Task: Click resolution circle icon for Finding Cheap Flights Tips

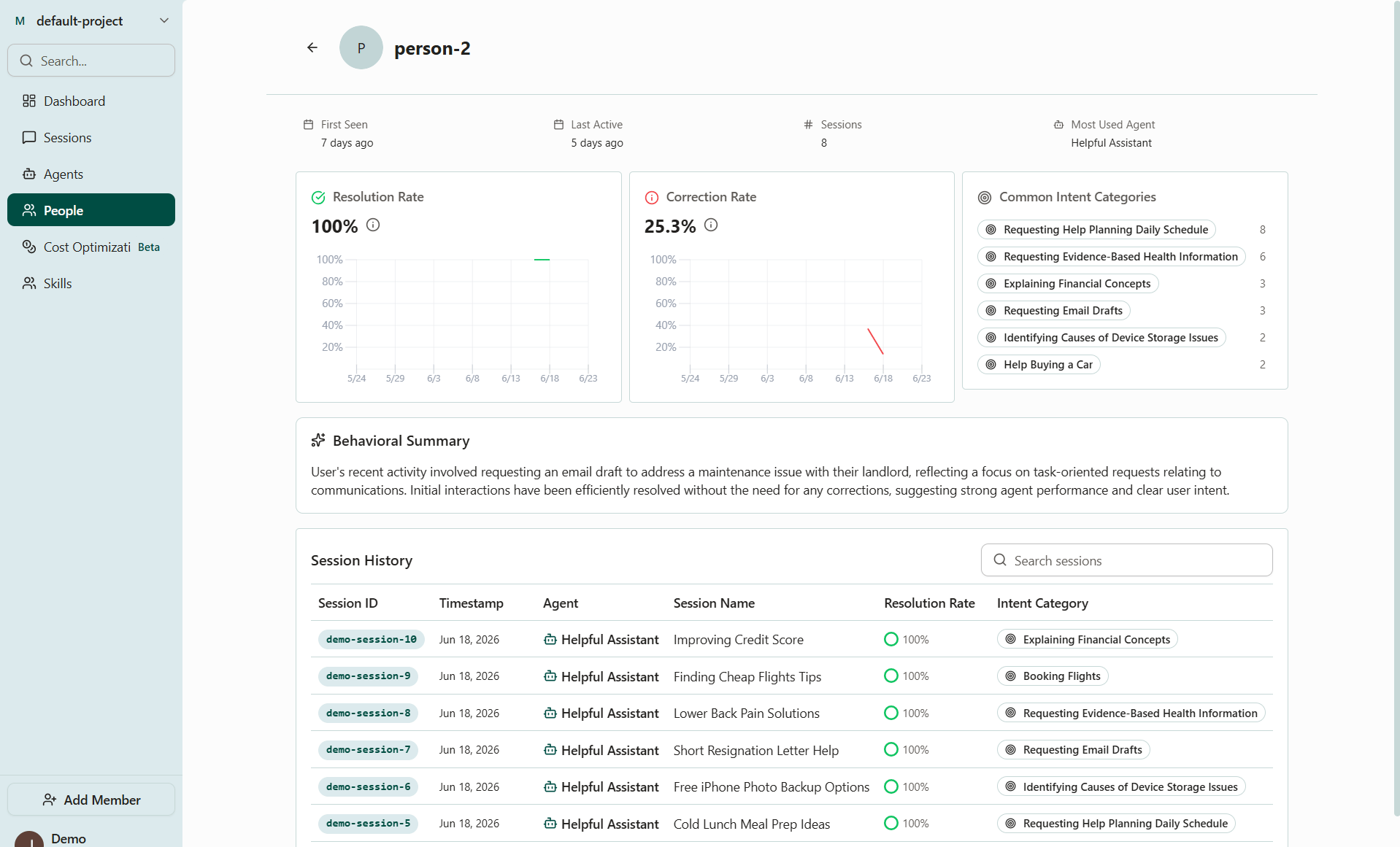Action: (x=891, y=676)
